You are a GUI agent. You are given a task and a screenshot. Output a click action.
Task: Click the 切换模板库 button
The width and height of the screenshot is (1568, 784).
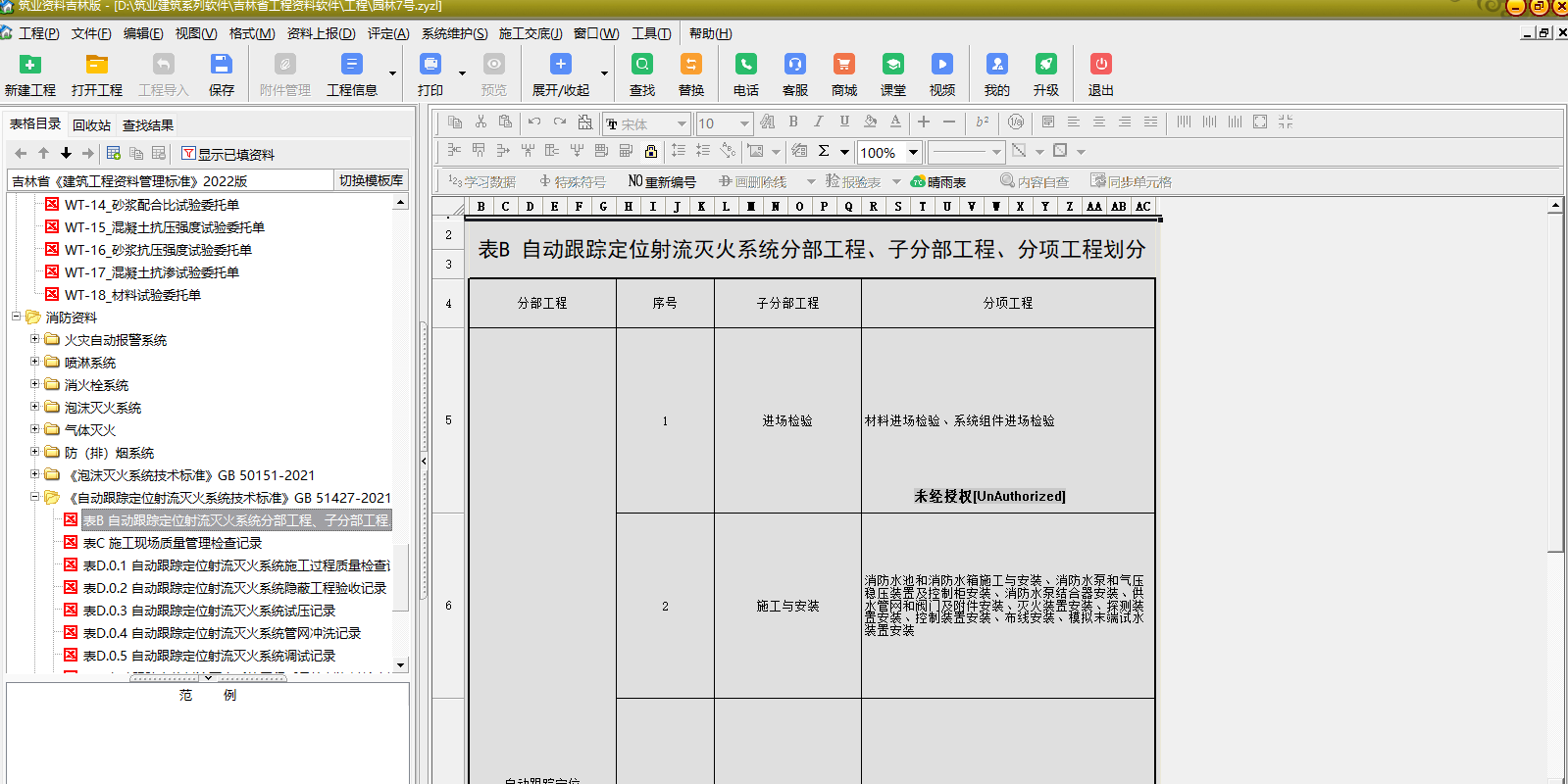371,180
